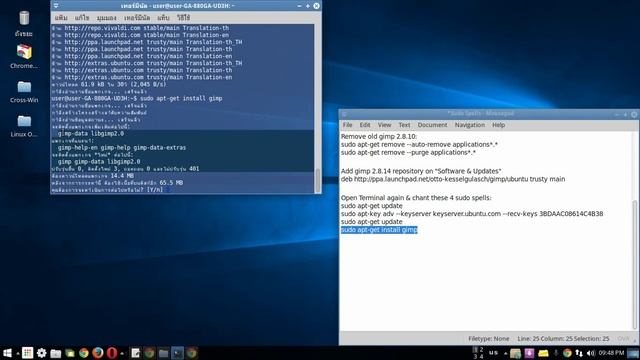Open the terminal window menu icon in titlebar

click(x=56, y=6)
